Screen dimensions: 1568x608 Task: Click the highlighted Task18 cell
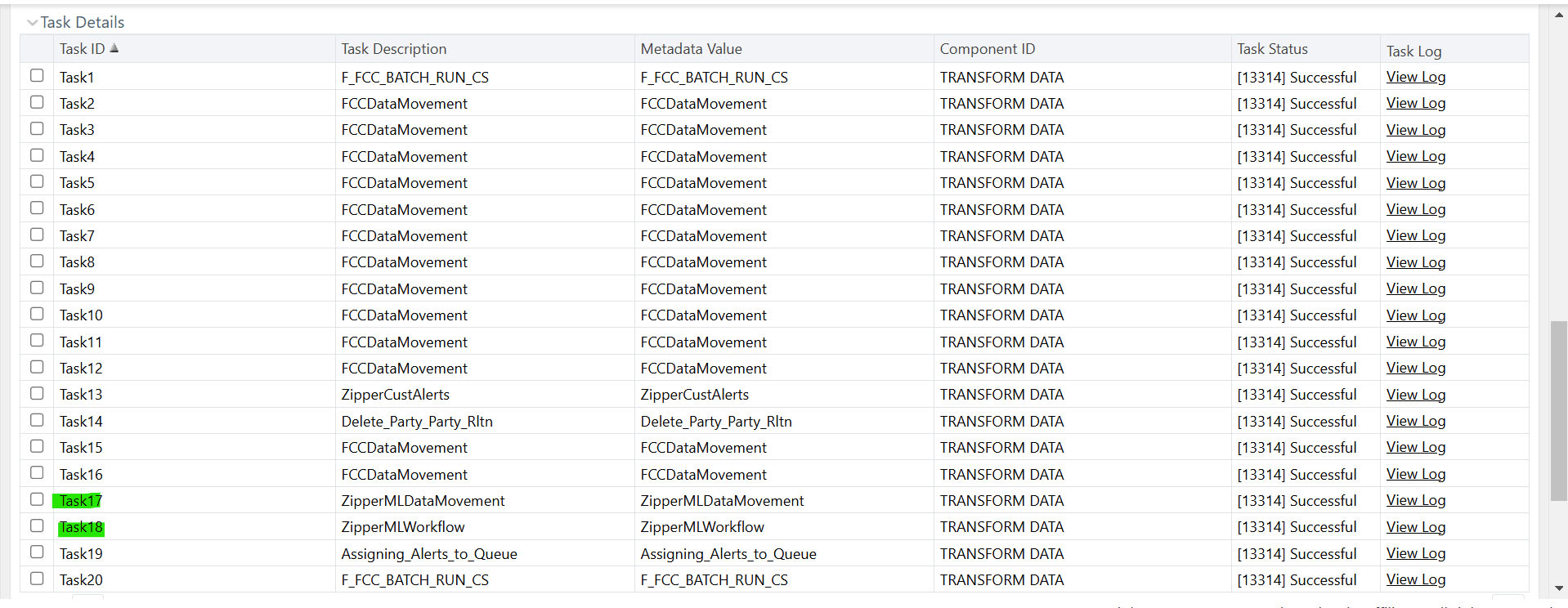click(80, 527)
